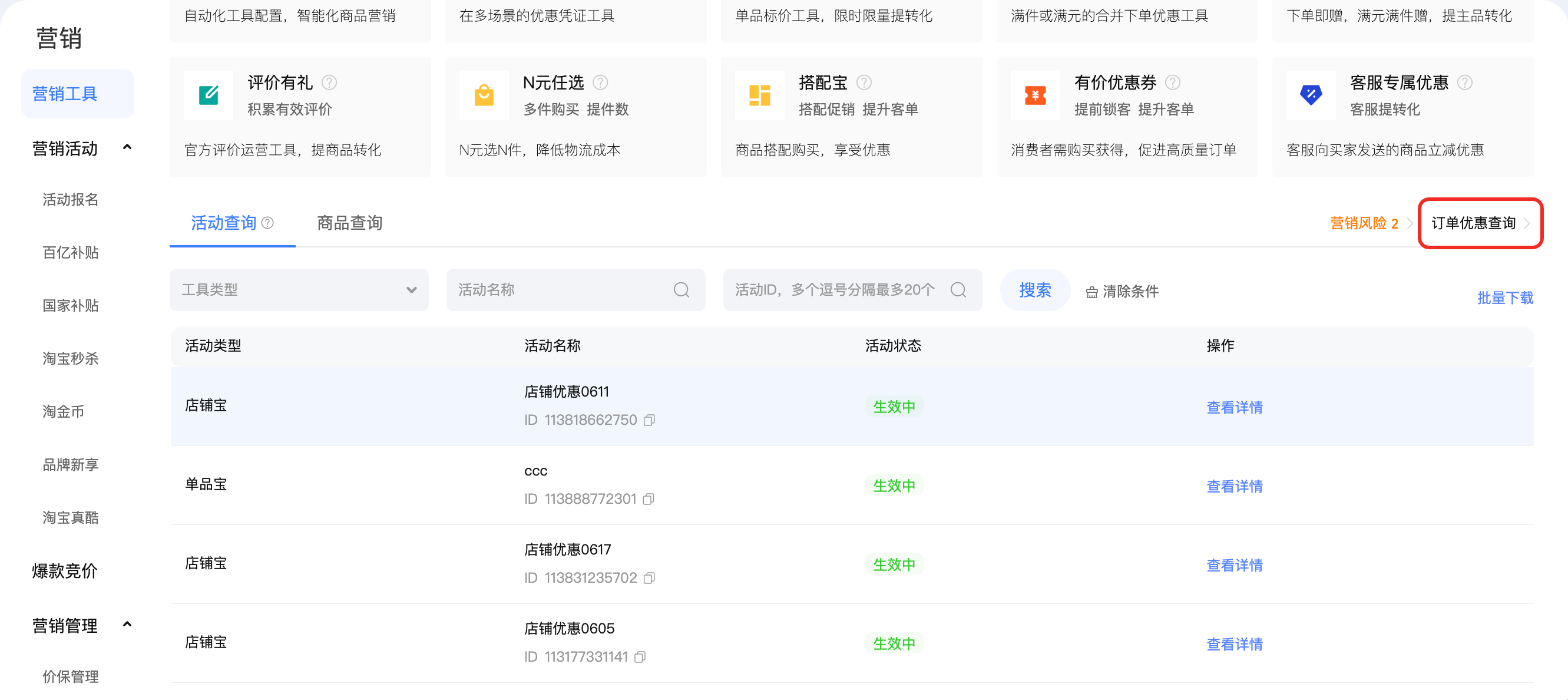Click the 搜索 button
Viewport: 1568px width, 700px height.
pos(1035,290)
